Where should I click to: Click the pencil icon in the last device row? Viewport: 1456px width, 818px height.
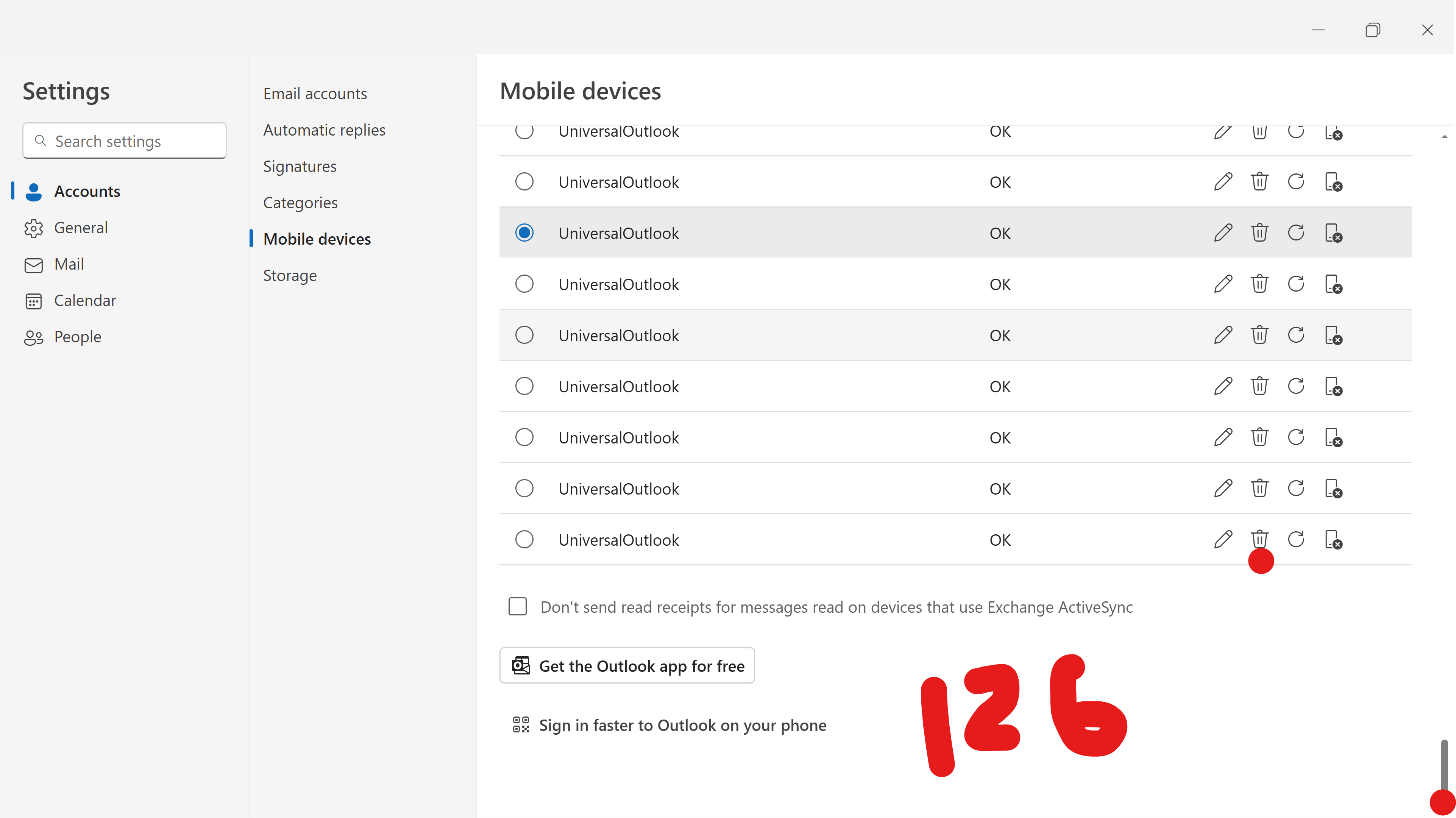click(1223, 539)
